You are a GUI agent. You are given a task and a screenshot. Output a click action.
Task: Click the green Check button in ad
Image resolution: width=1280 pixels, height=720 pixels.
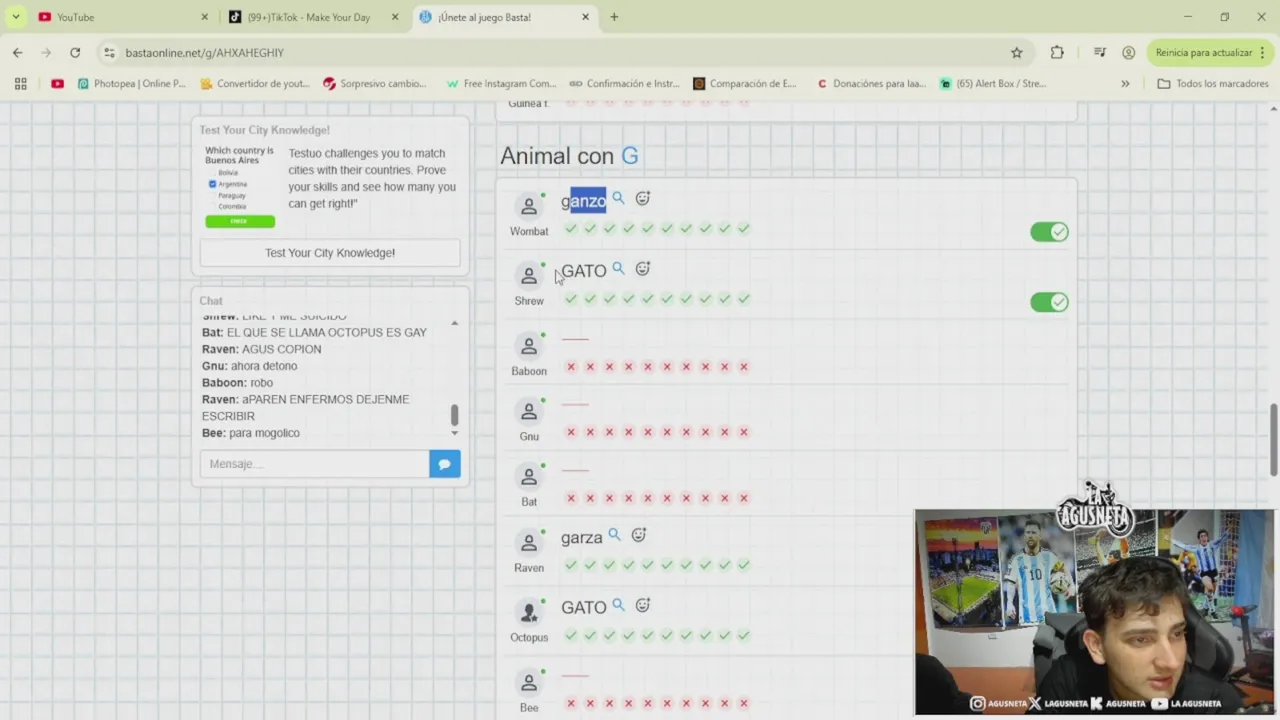[240, 221]
